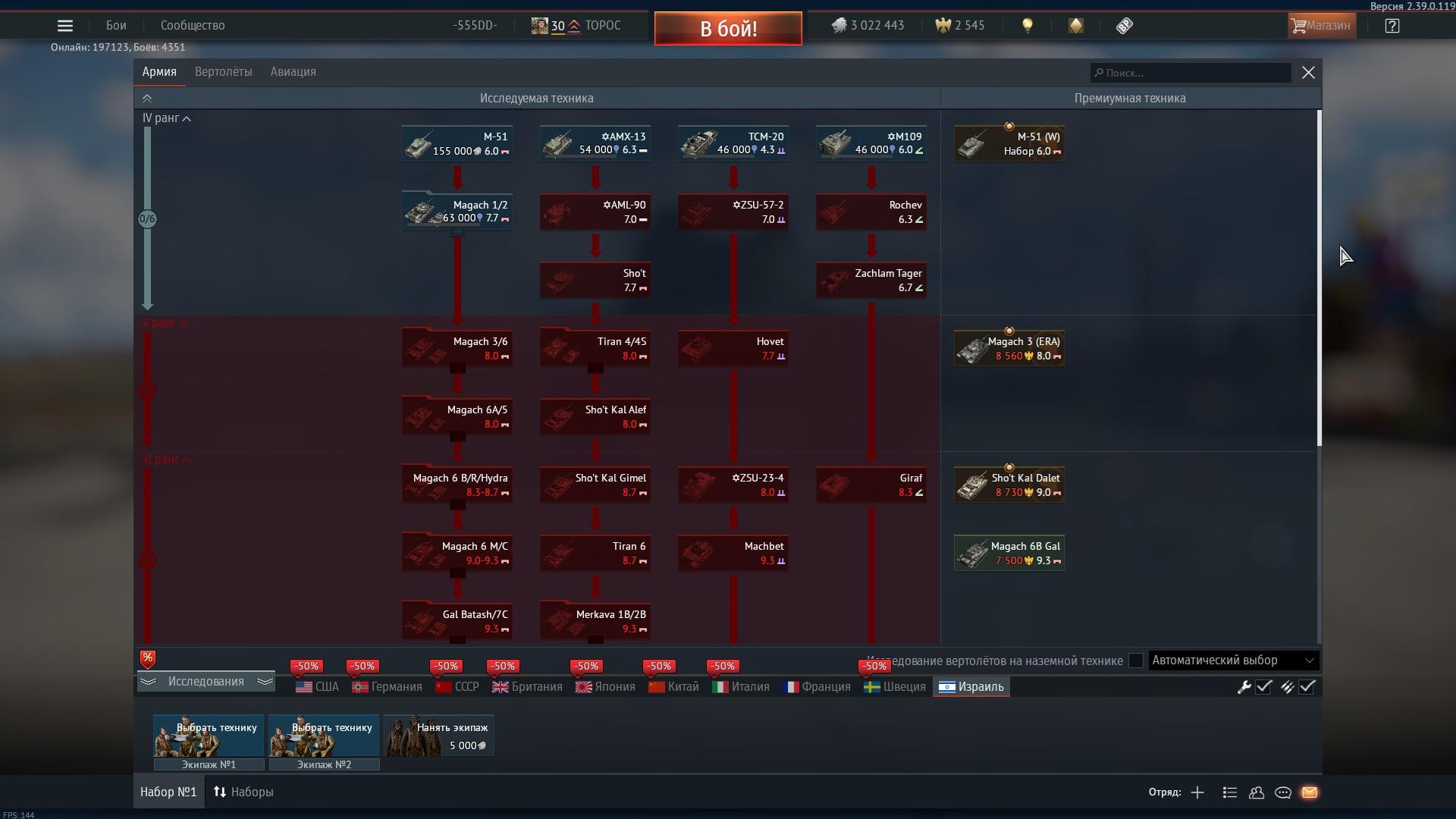Select the Япония nation tab
Viewport: 1456px width, 819px height.
coord(606,687)
